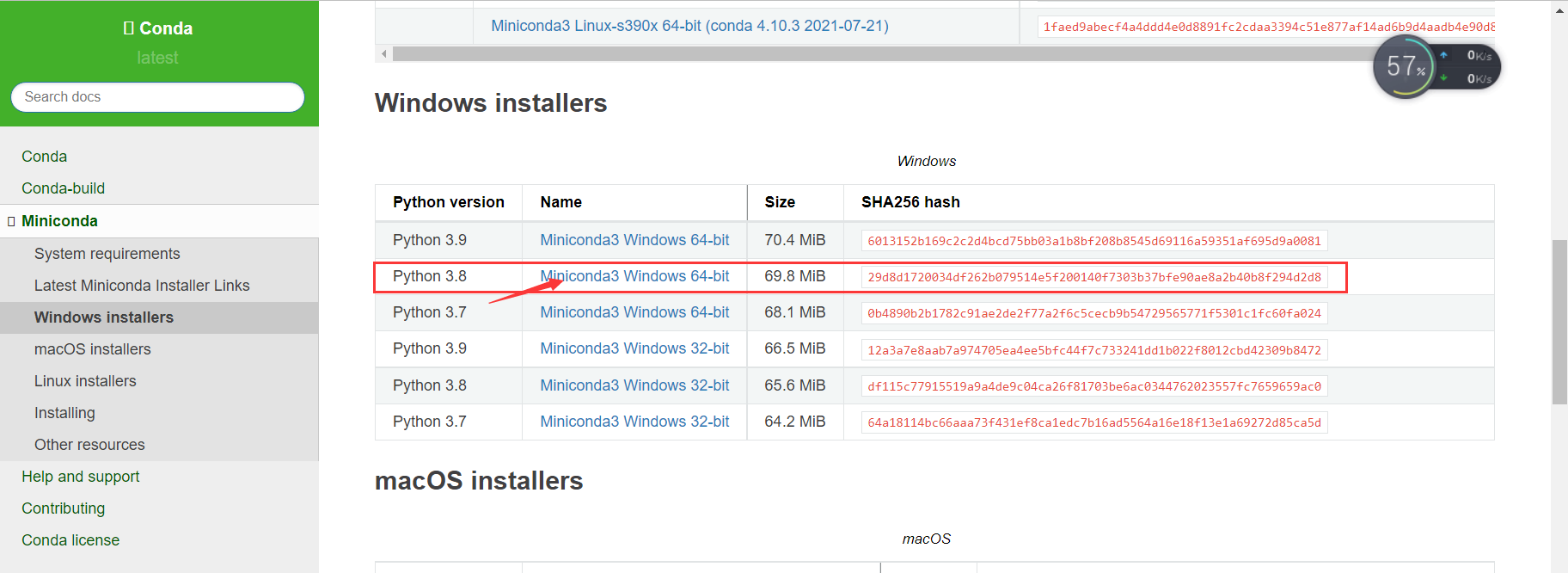Select the Miniconda sidebar item
Image resolution: width=1568 pixels, height=573 pixels.
[x=60, y=221]
